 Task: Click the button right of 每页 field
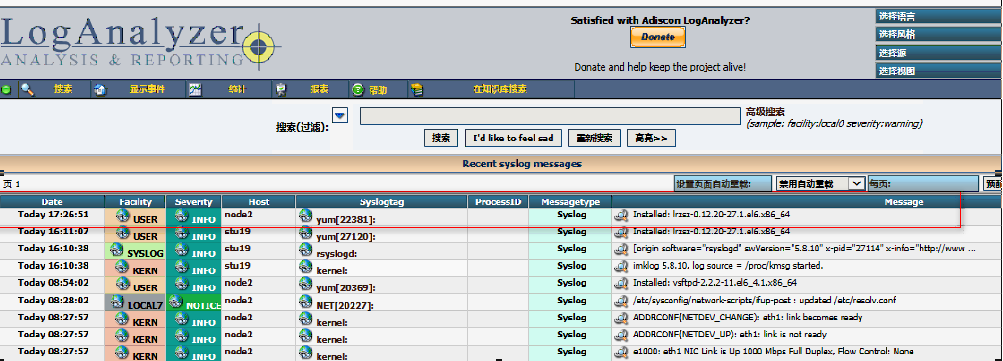[x=993, y=184]
